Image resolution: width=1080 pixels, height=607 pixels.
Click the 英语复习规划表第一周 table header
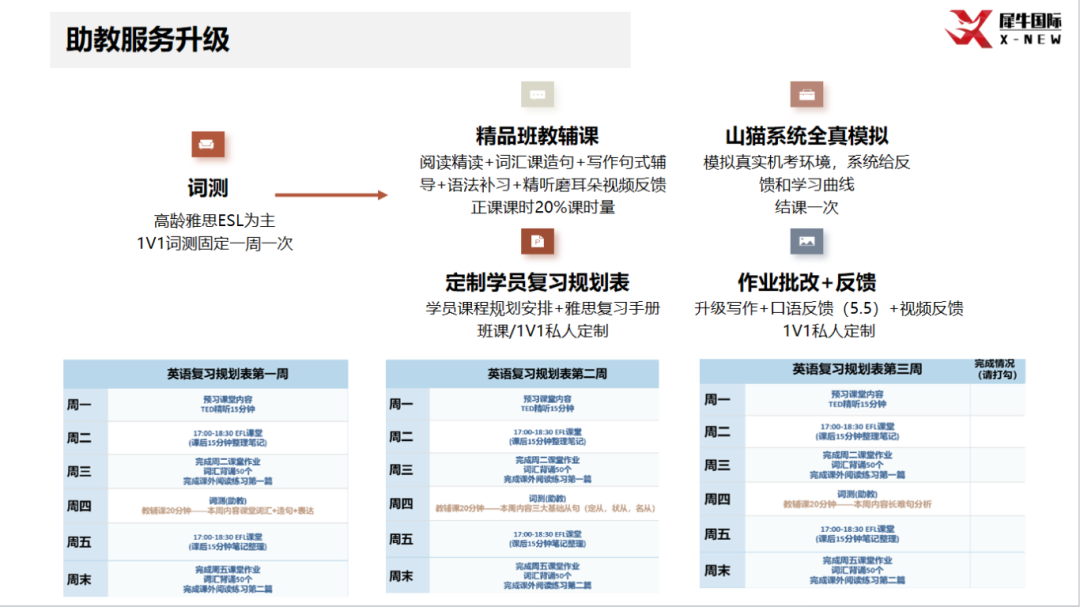pos(227,374)
